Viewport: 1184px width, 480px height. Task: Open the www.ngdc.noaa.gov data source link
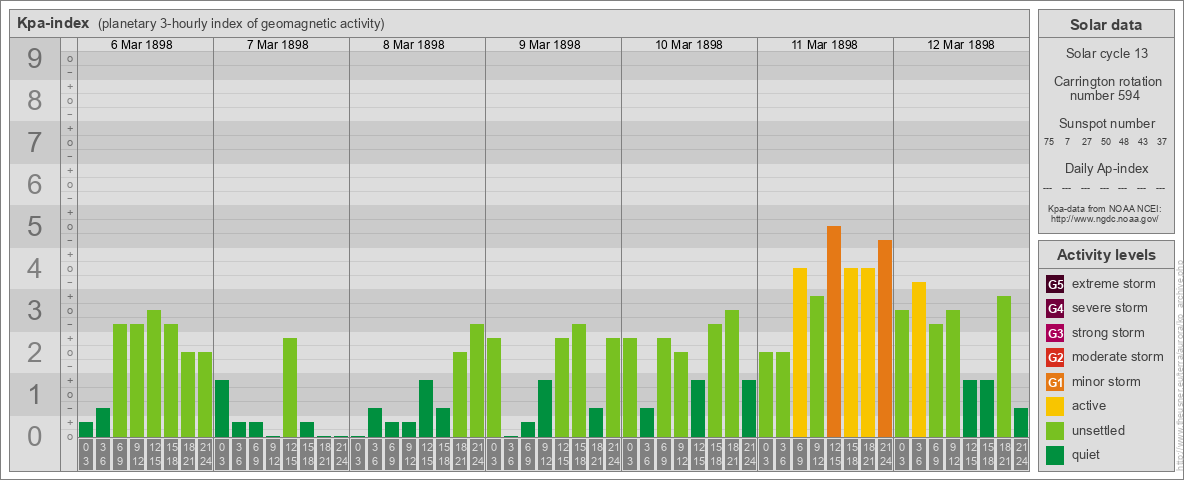pyautogui.click(x=1105, y=218)
